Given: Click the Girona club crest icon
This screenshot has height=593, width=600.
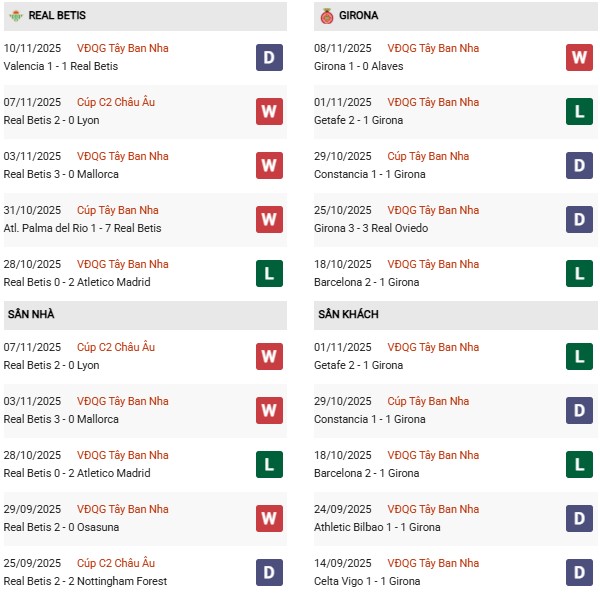Looking at the screenshot, I should coord(326,16).
